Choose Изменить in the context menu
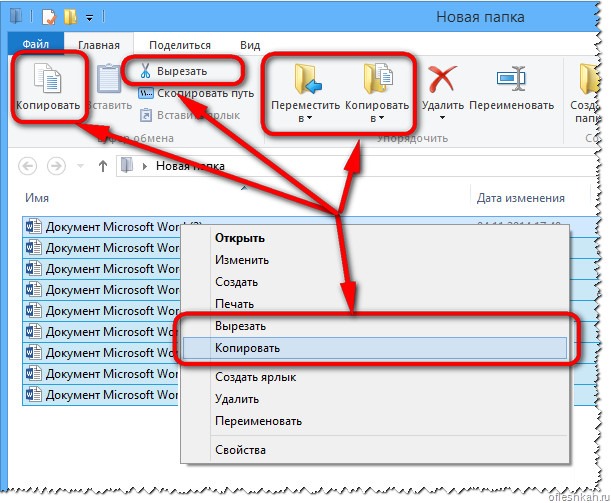611x503 pixels. click(x=374, y=260)
